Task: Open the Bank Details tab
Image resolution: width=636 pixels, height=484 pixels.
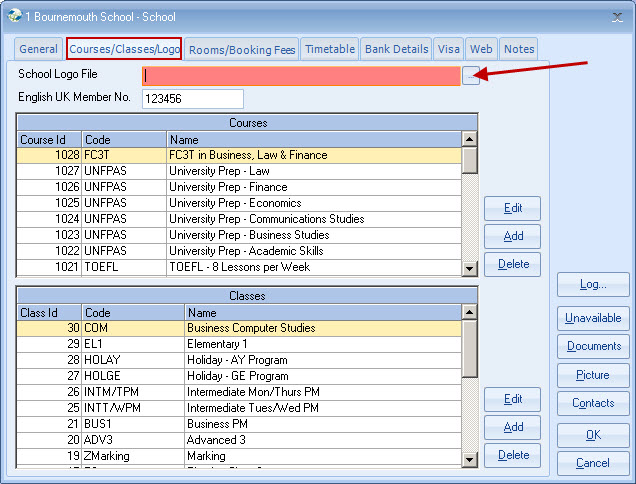Action: coord(396,49)
